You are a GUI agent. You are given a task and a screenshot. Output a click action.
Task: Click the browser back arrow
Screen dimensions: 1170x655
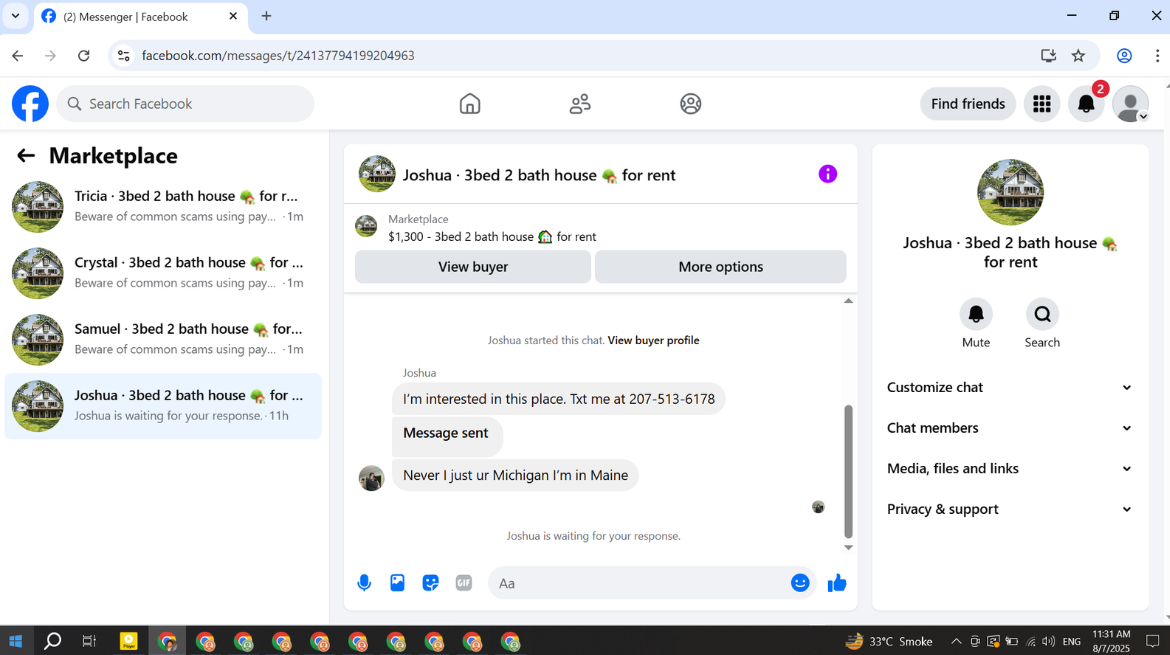[18, 55]
